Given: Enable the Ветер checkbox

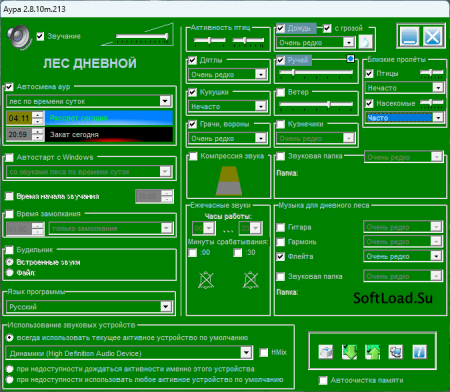Looking at the screenshot, I should [x=281, y=92].
